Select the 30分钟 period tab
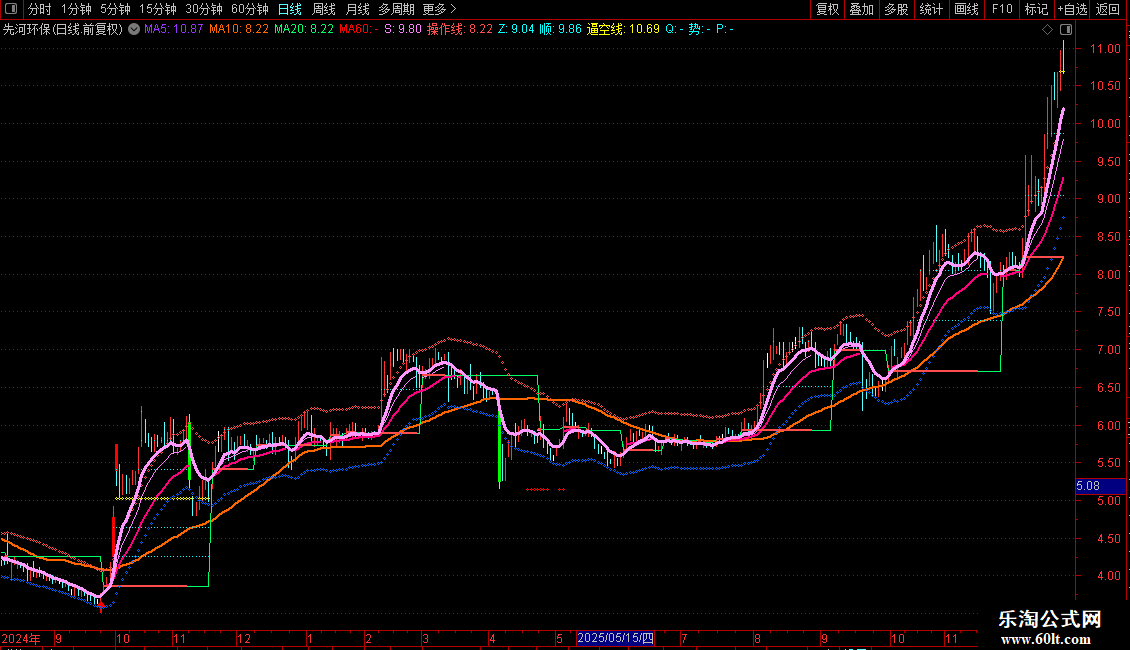Image resolution: width=1130 pixels, height=650 pixels. pos(204,9)
